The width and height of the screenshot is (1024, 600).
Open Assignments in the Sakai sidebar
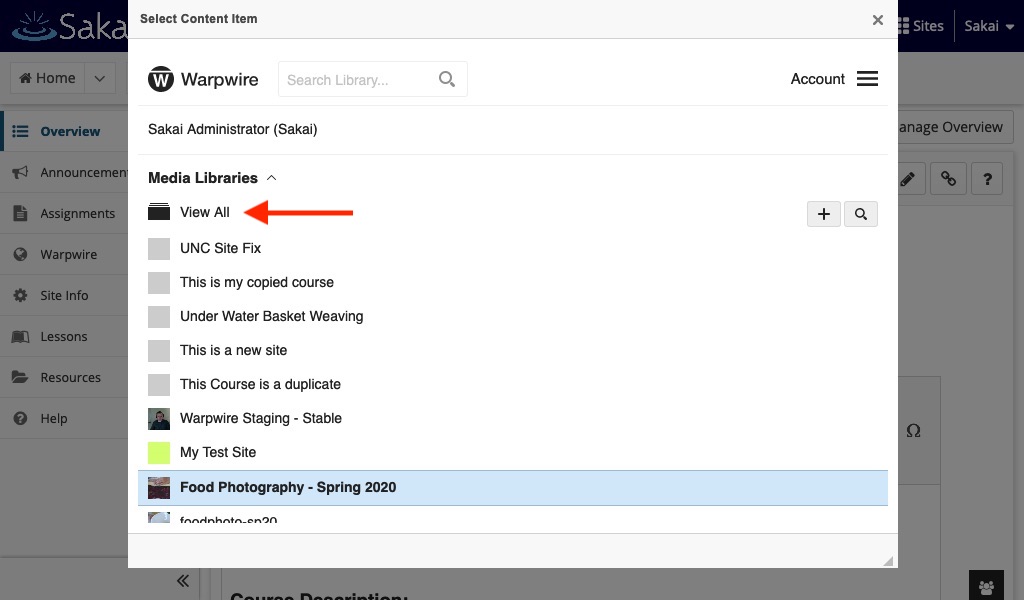65,213
